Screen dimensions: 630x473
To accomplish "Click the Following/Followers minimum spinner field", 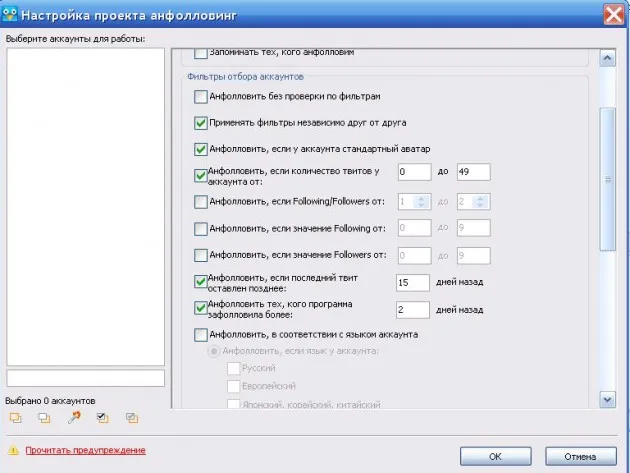I will (414, 202).
